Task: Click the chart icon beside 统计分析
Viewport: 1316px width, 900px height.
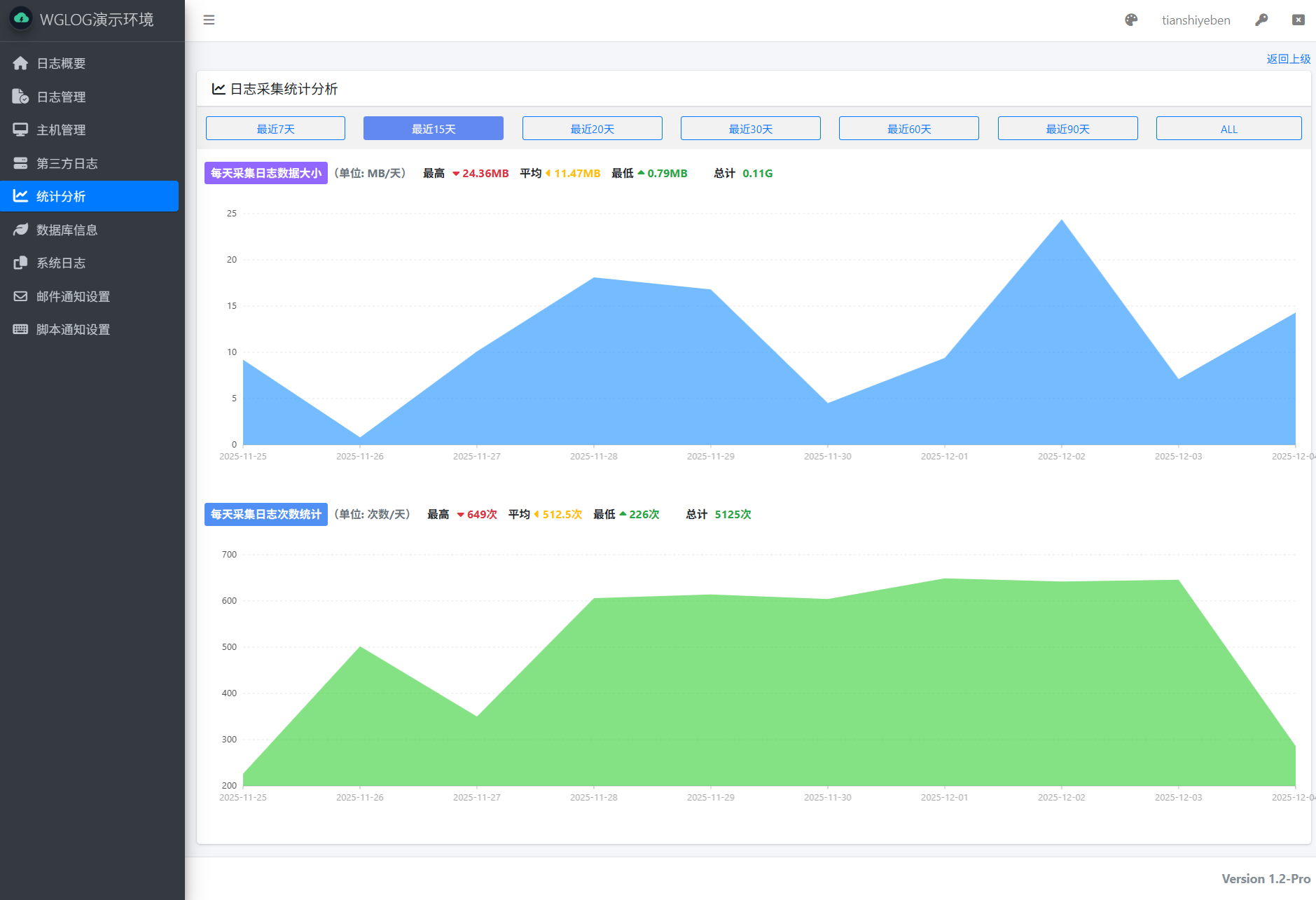Action: pos(20,196)
